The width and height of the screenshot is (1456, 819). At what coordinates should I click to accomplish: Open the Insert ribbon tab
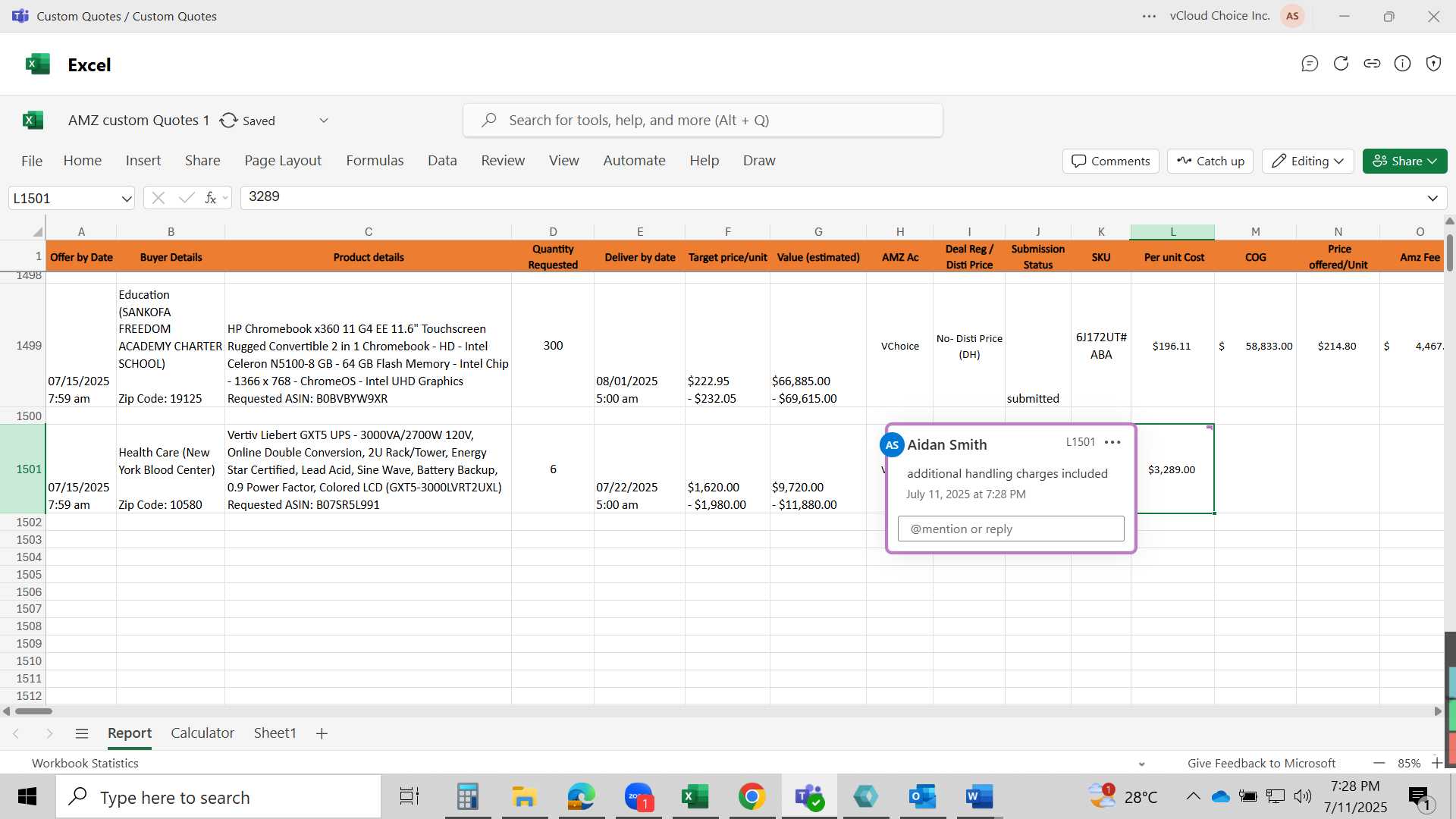[143, 161]
